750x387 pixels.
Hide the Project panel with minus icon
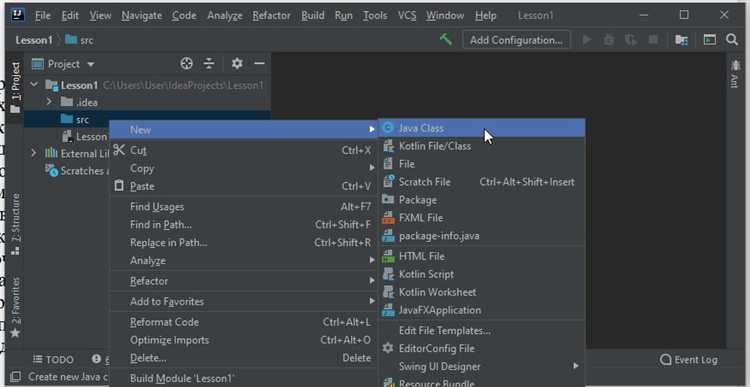pos(259,64)
